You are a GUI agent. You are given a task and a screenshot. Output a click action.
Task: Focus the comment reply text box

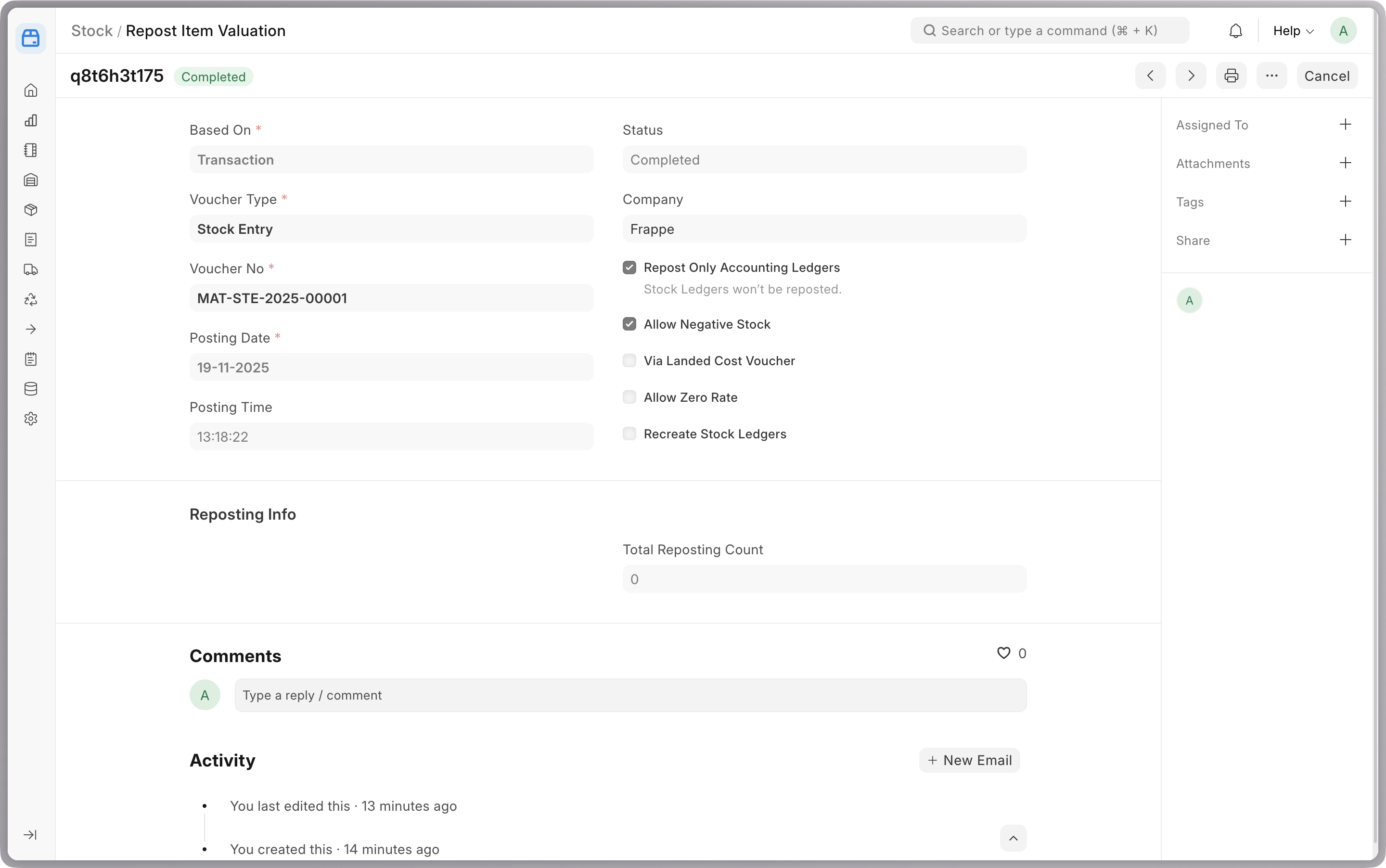(630, 695)
